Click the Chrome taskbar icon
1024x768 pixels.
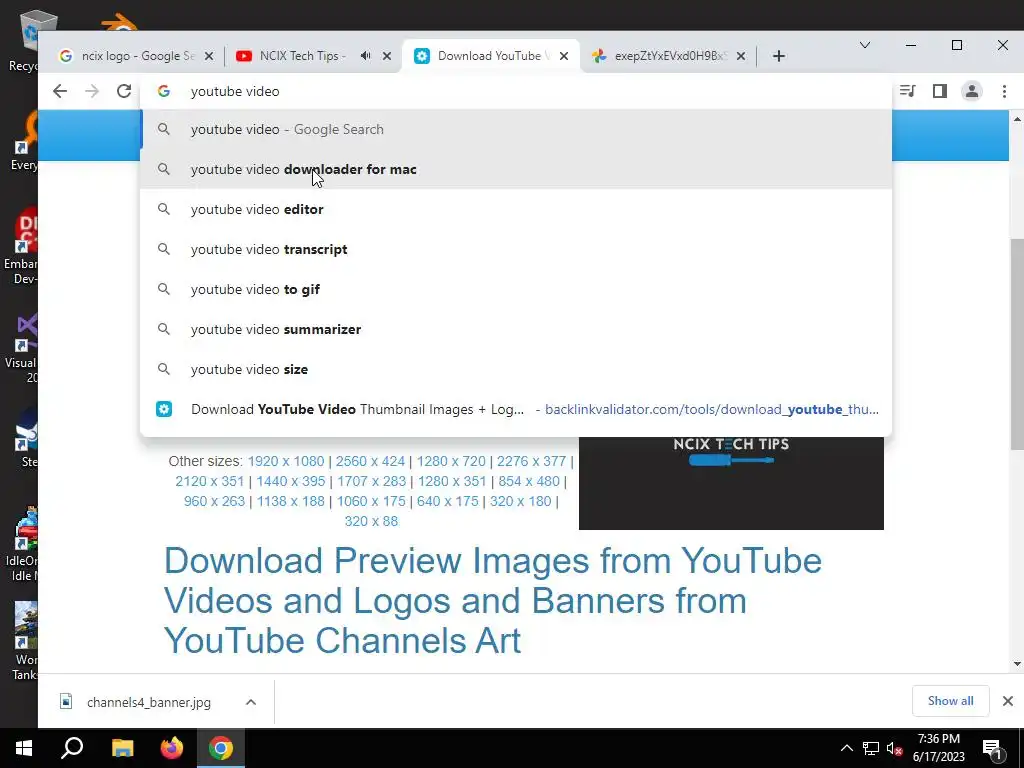click(x=221, y=748)
